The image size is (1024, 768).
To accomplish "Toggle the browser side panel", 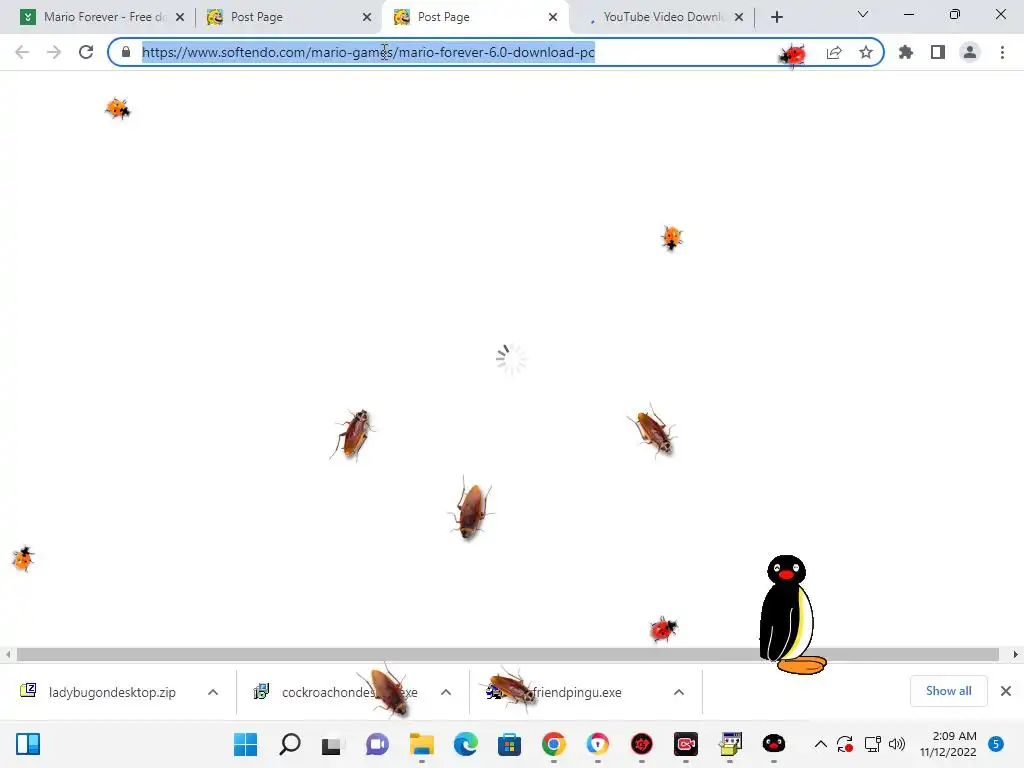I will point(938,52).
